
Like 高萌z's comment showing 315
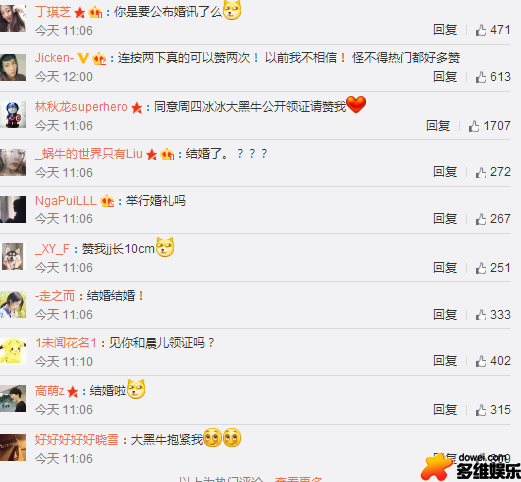pyautogui.click(x=481, y=410)
